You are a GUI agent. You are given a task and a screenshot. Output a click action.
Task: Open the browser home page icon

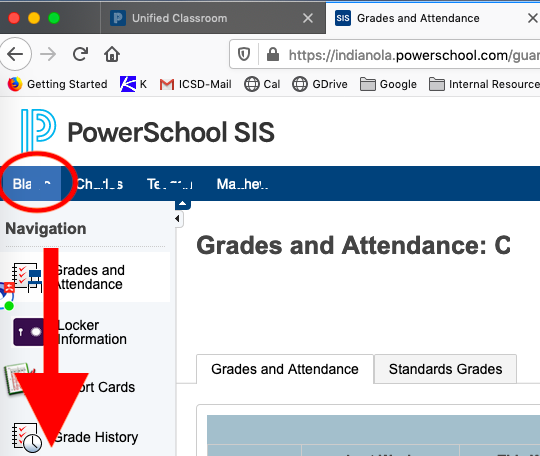(x=112, y=54)
